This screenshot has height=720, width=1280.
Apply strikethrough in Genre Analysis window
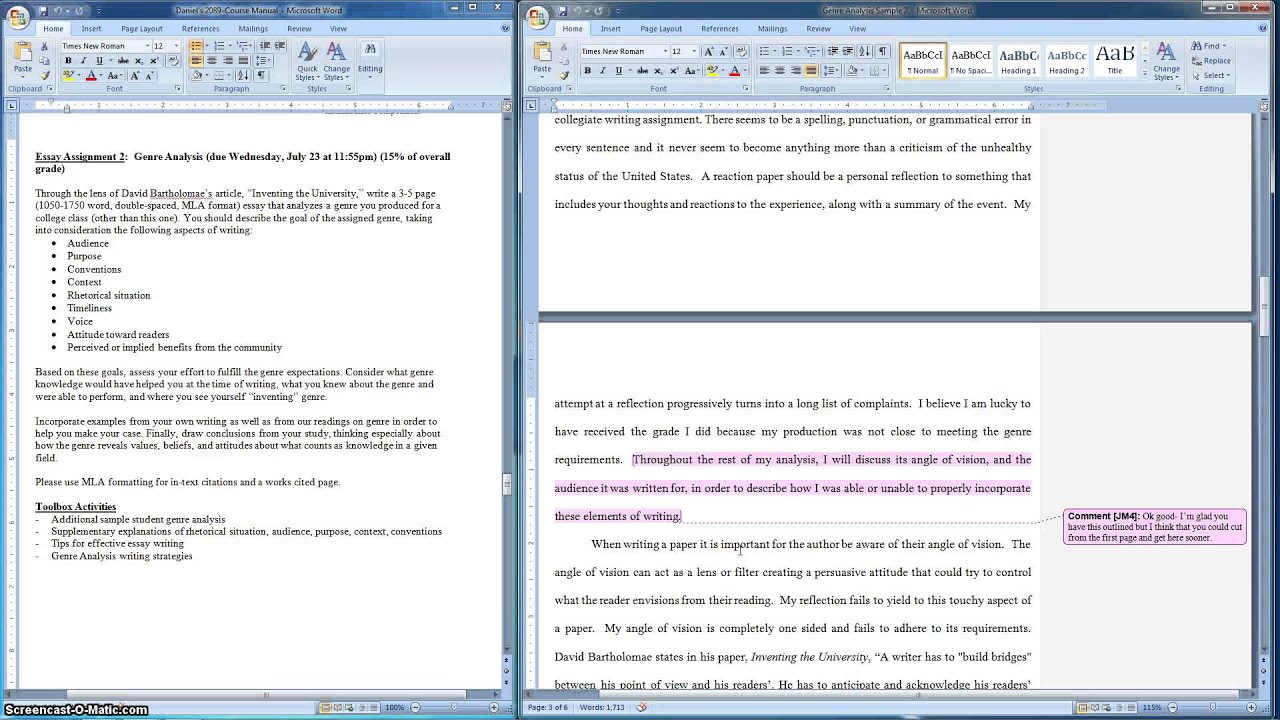(x=642, y=71)
